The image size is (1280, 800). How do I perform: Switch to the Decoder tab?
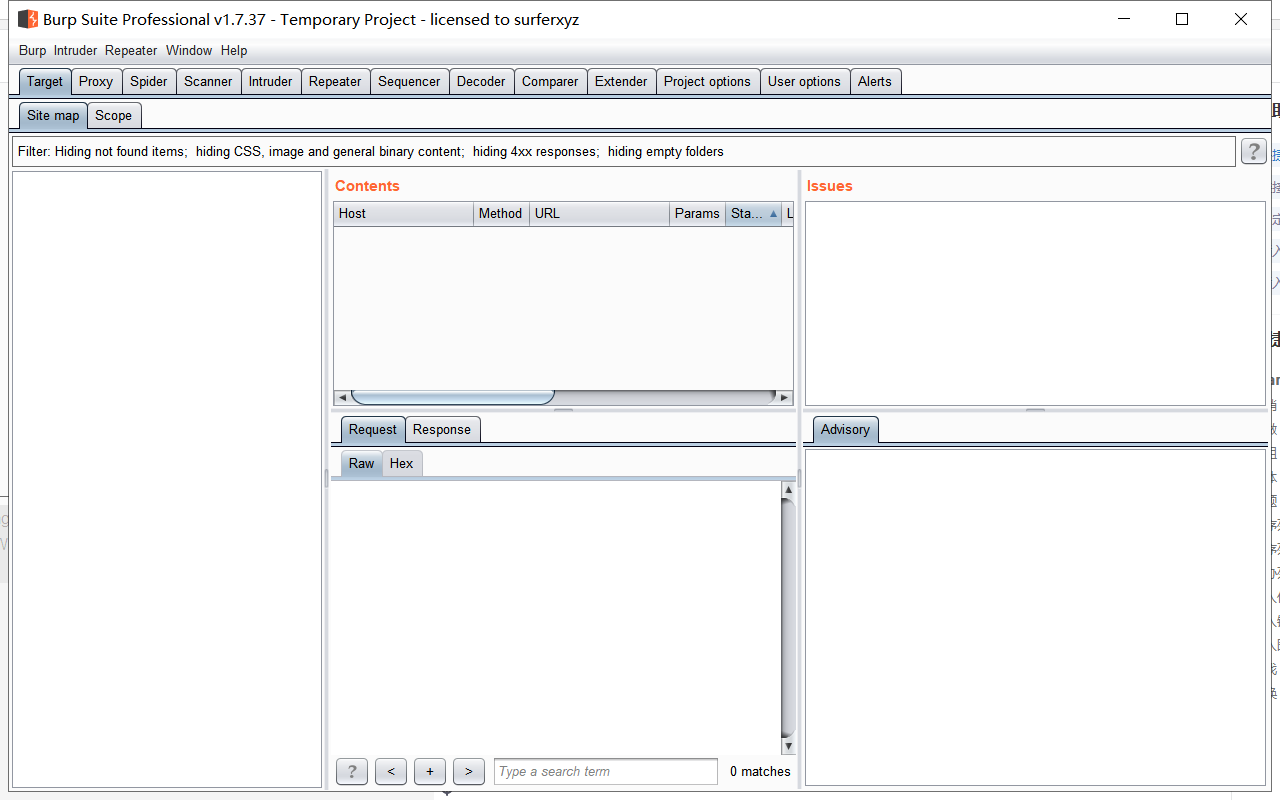coord(481,82)
